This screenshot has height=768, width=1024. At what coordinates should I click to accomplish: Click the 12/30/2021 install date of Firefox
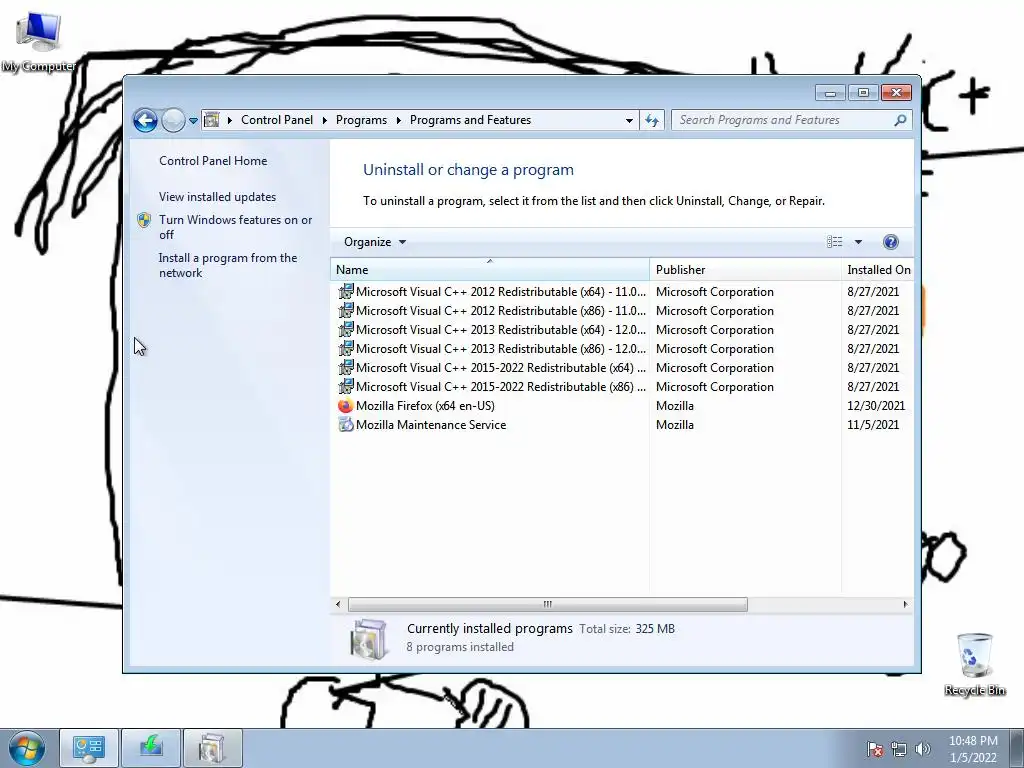[x=876, y=406]
